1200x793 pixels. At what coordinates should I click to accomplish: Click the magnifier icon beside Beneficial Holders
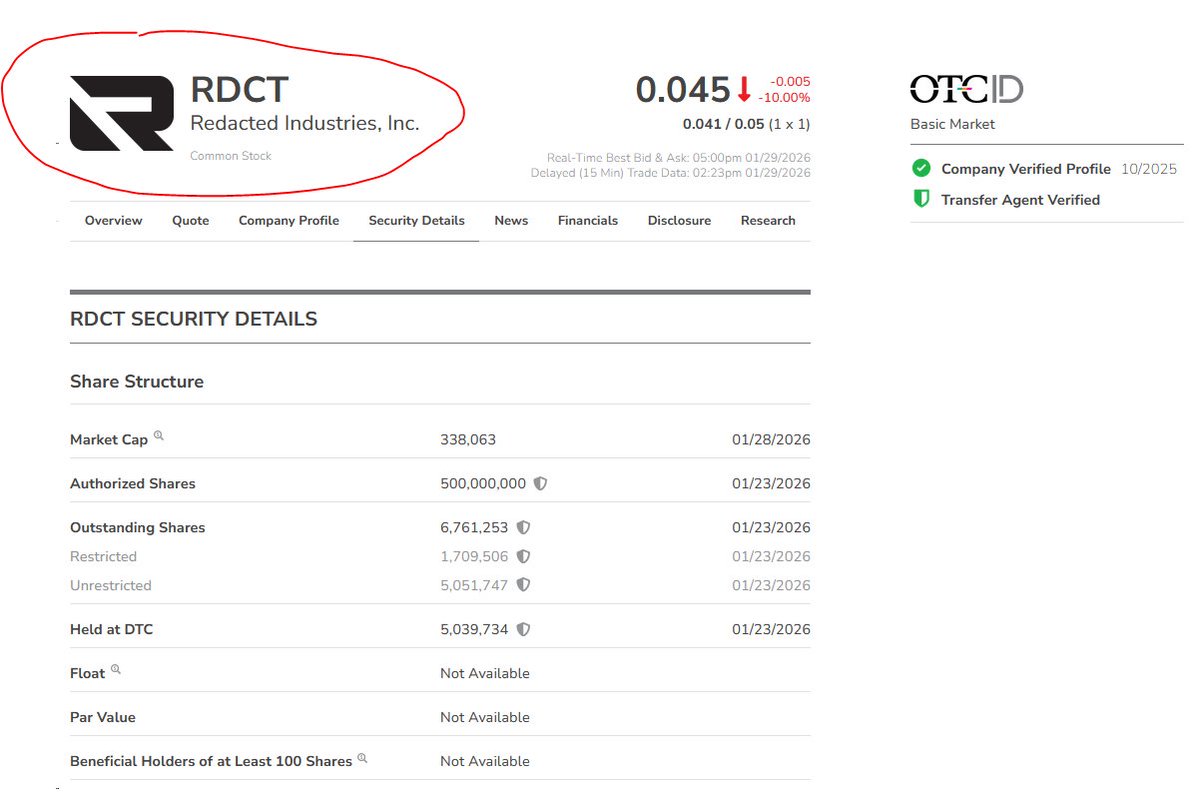(363, 758)
